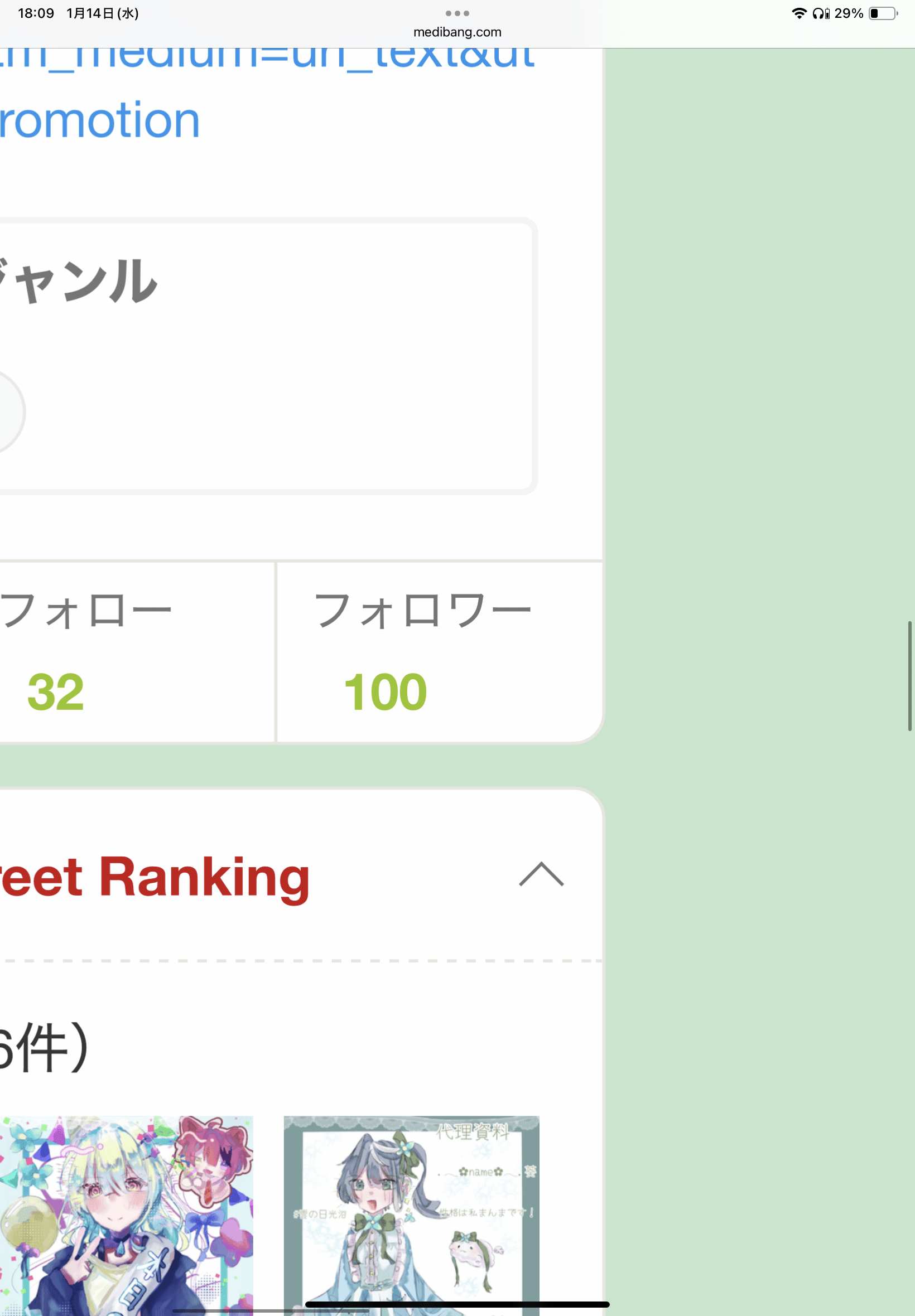The height and width of the screenshot is (1316, 915).
Task: Tap the follow count 32
Action: [56, 691]
